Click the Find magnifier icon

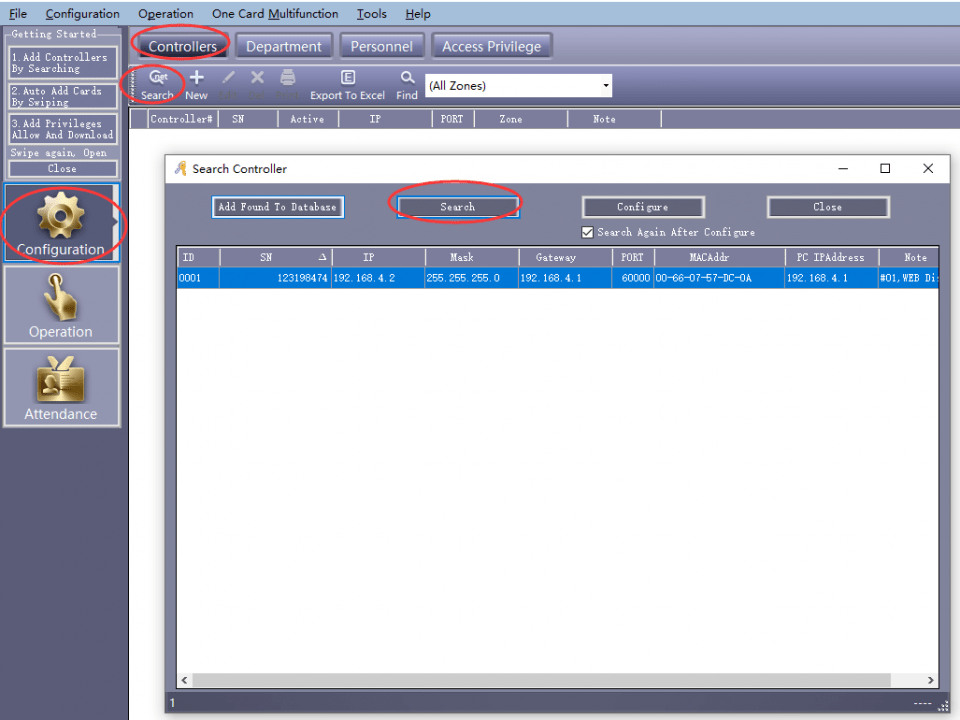[x=406, y=78]
